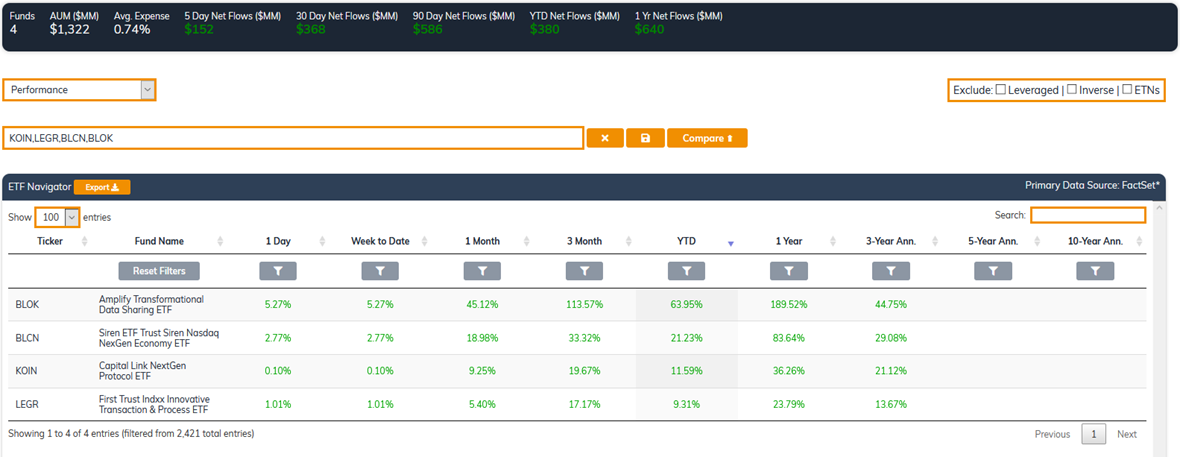
Task: Click the Reset Filters button
Action: click(158, 271)
